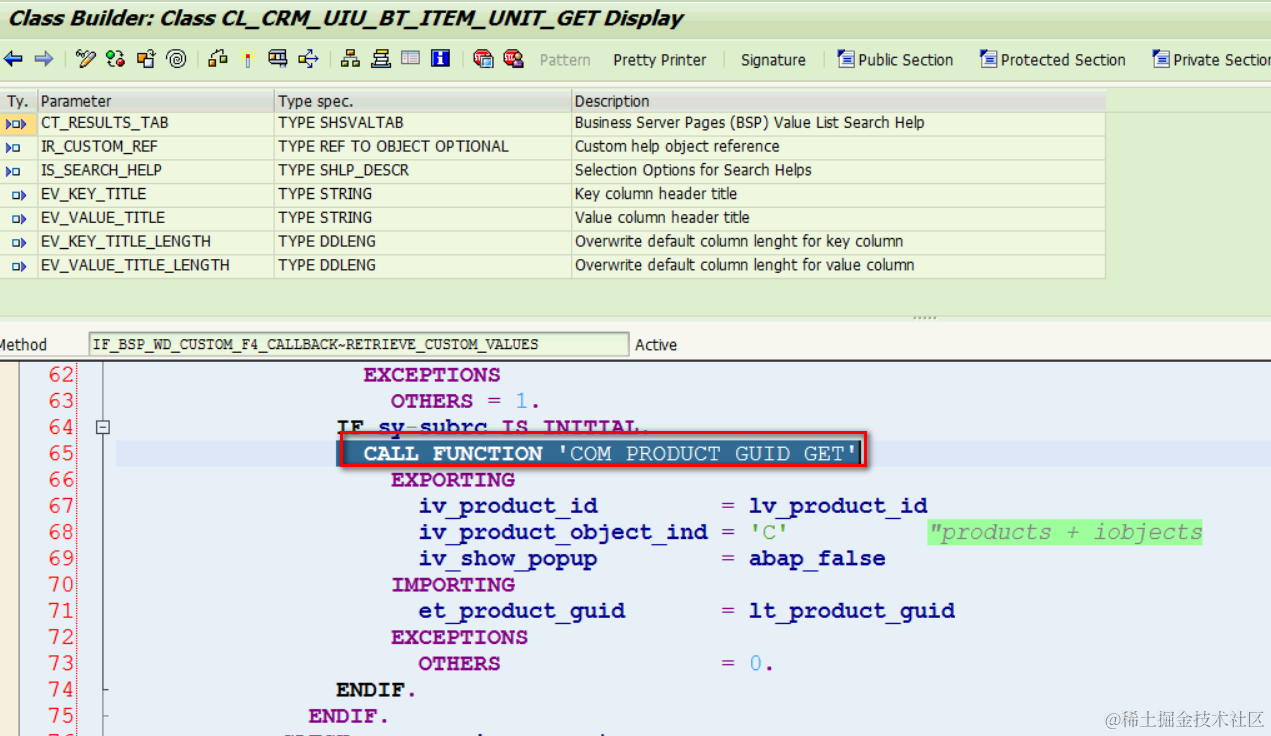Viewport: 1271px width, 736px height.
Task: Run Pretty Printer
Action: [660, 60]
